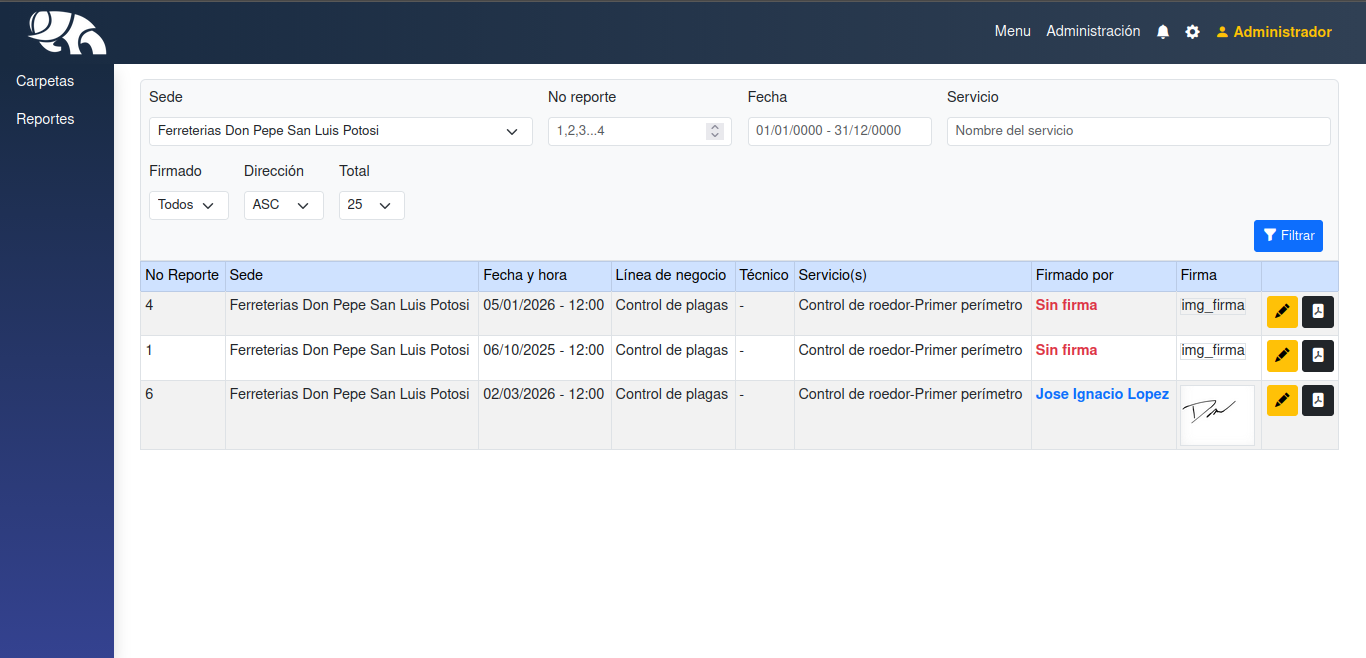The height and width of the screenshot is (658, 1366).
Task: Click the company logo in header
Action: (x=67, y=32)
